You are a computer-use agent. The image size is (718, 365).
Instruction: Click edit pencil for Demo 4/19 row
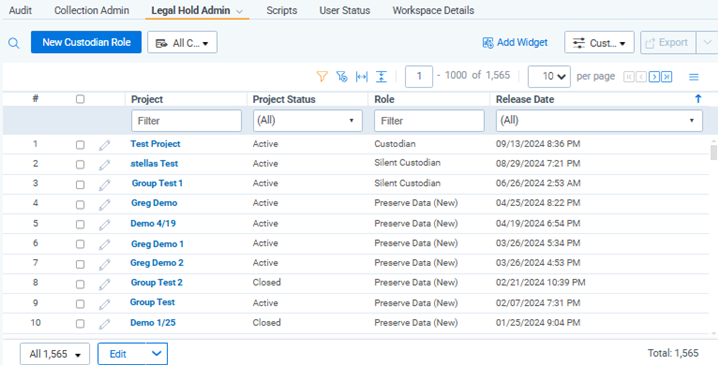click(x=105, y=224)
